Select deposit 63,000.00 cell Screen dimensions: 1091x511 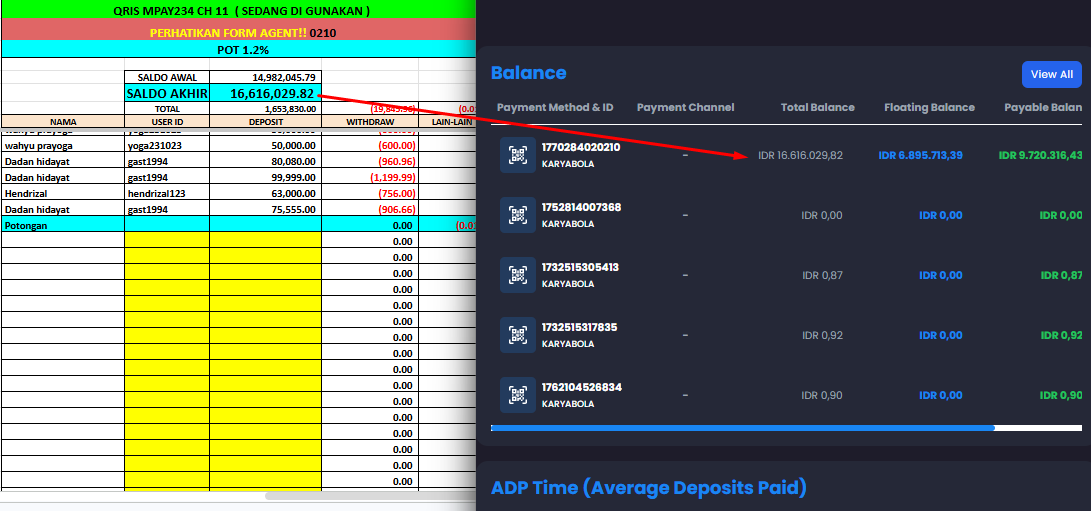pos(265,193)
